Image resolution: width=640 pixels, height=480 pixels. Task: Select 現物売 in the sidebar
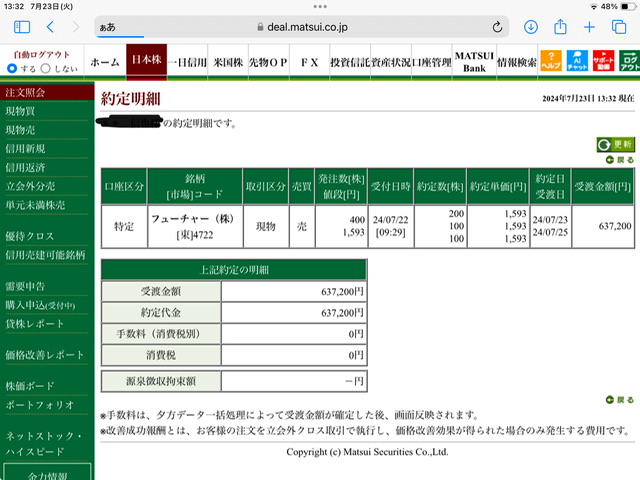[20, 130]
